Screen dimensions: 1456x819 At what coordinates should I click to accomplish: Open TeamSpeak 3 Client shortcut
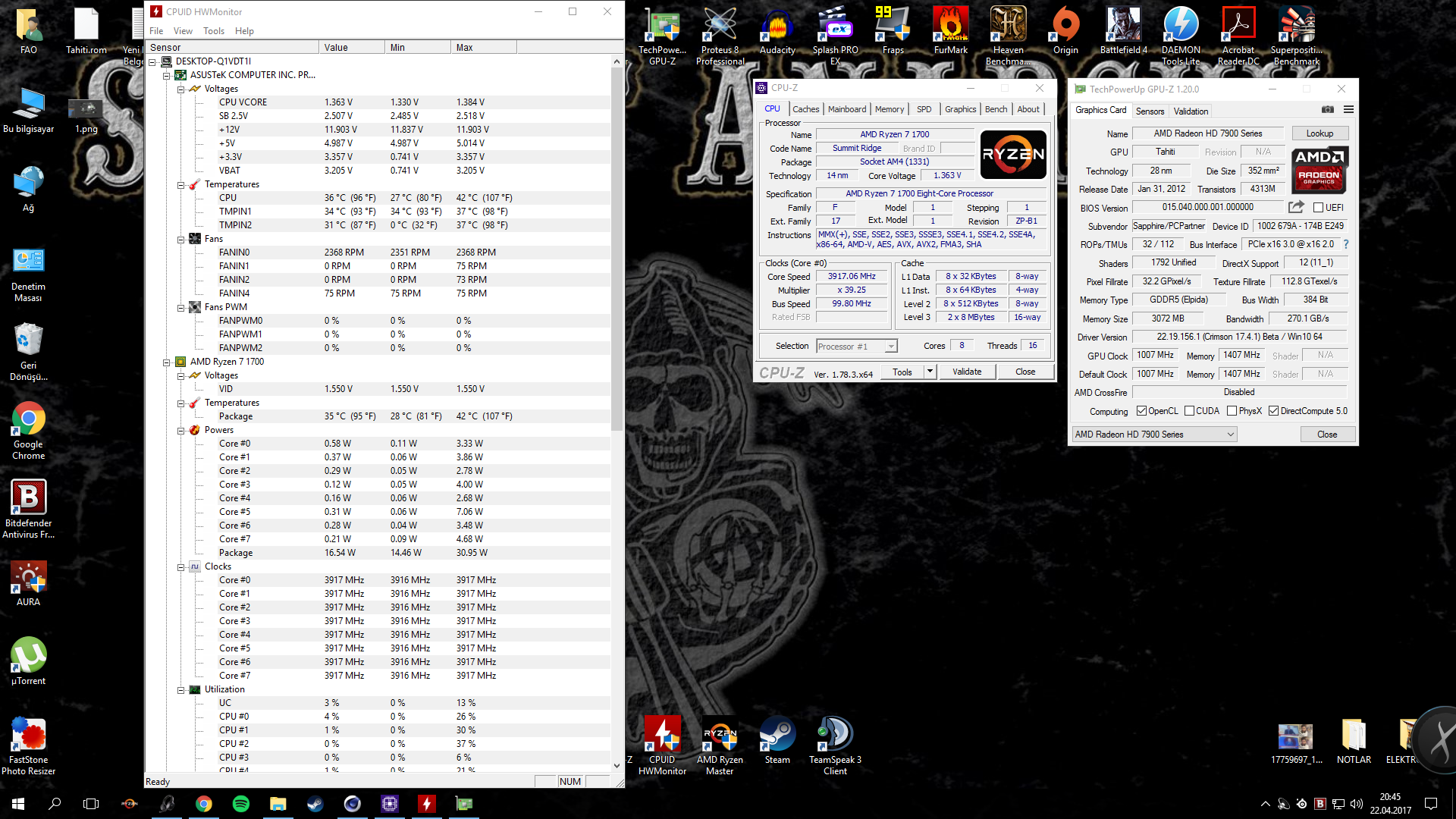(835, 745)
